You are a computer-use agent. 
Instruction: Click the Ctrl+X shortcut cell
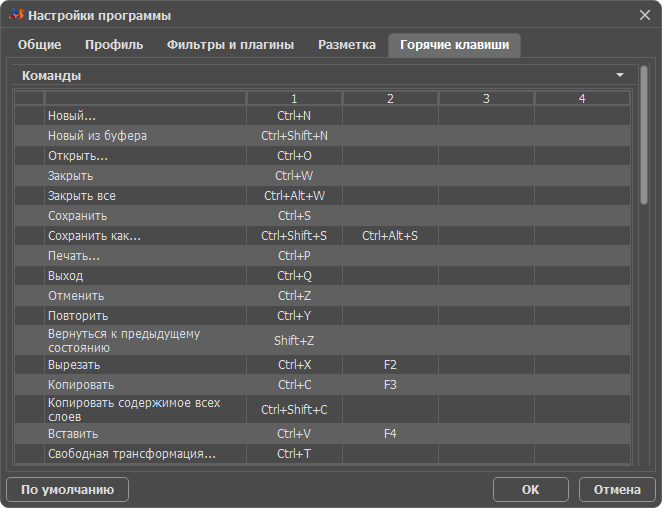[294, 365]
